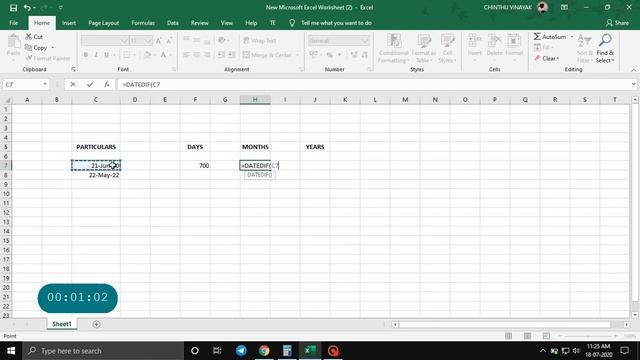Screen dimensions: 640x360
Task: Click the Wrap Text button
Action: coord(260,40)
